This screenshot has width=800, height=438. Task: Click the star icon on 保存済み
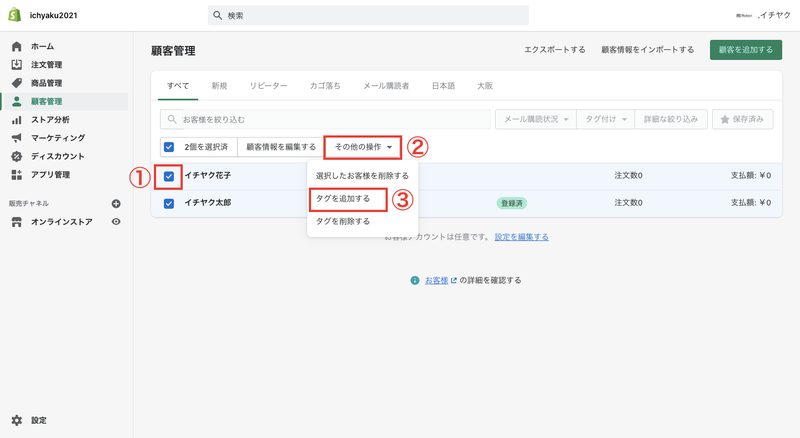(x=724, y=119)
